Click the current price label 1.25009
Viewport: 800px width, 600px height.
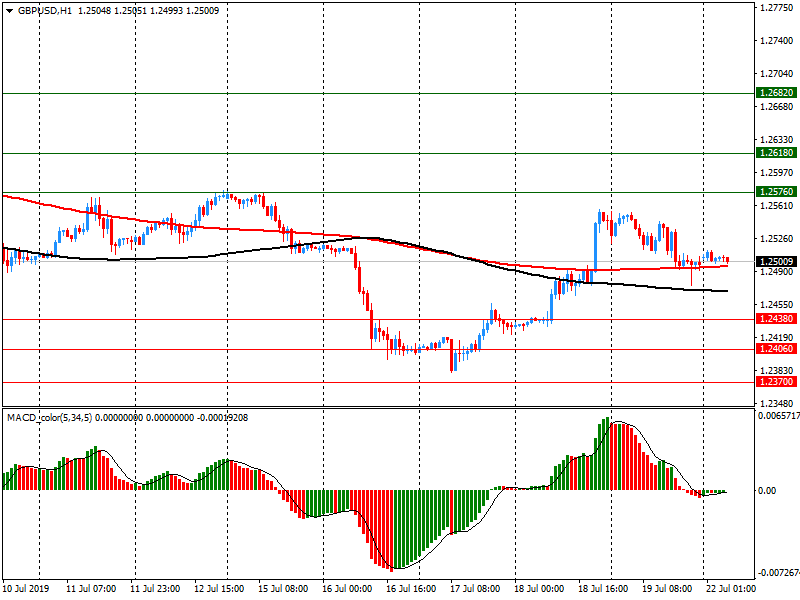[777, 262]
